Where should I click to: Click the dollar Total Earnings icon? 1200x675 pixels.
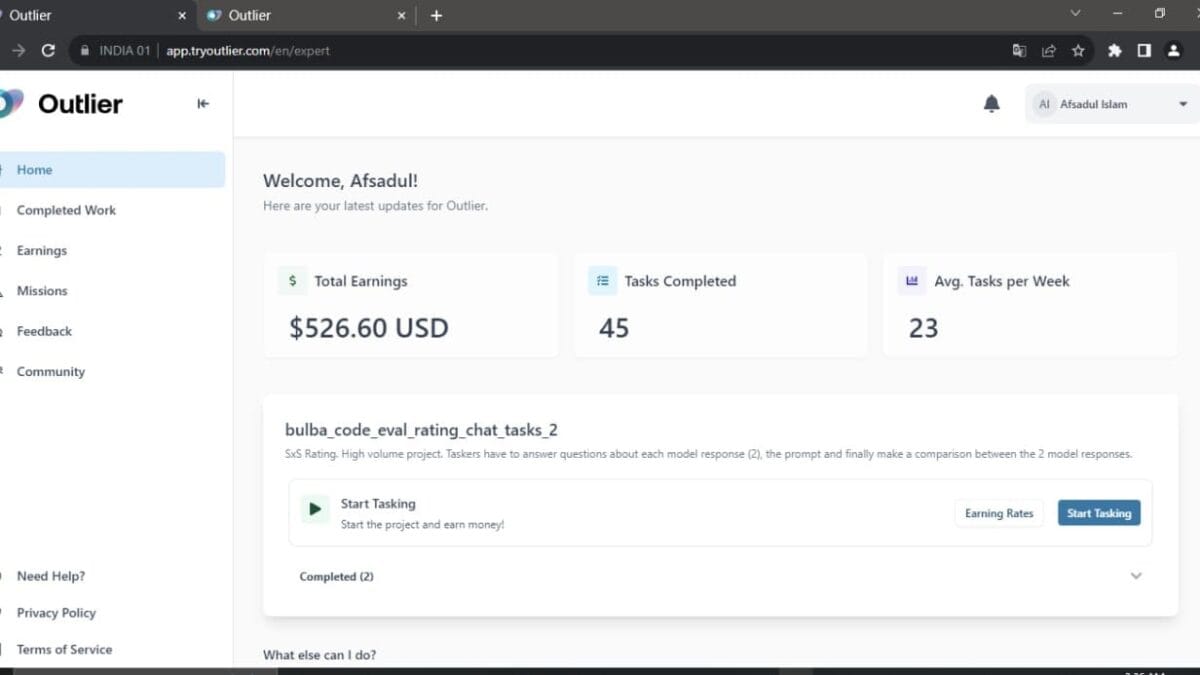tap(292, 281)
